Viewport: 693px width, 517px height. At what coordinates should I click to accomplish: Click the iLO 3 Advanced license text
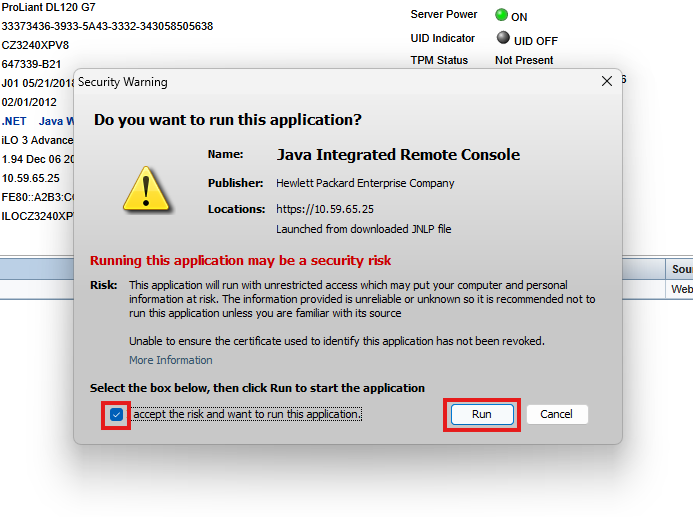coord(38,140)
